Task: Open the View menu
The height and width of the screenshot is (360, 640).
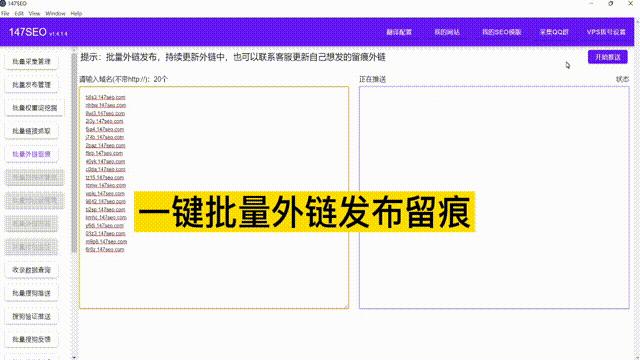Action: 34,13
